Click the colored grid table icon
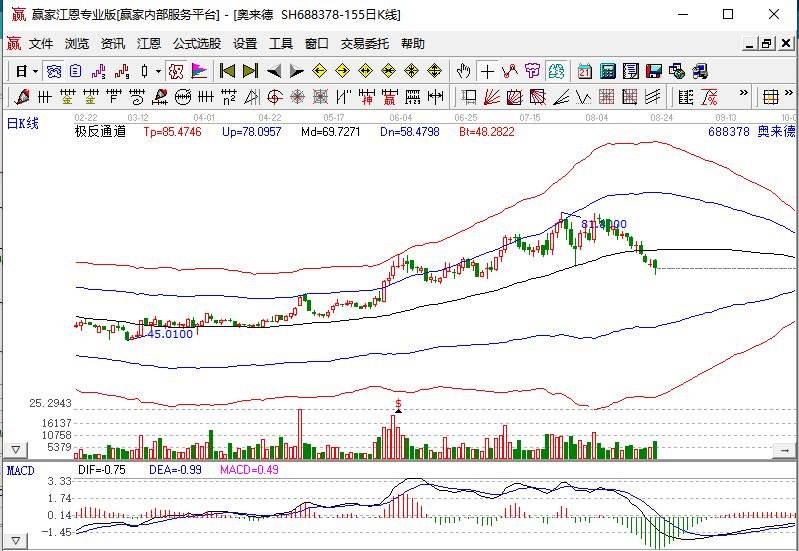The image size is (799, 551). click(770, 96)
